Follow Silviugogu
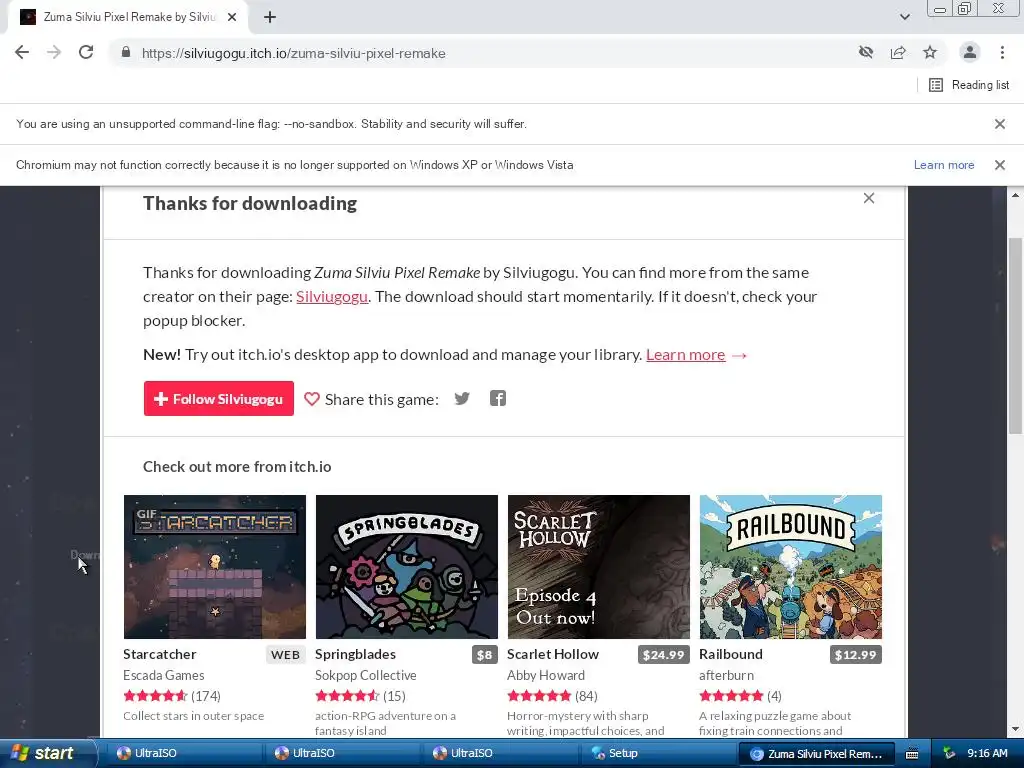Viewport: 1024px width, 768px height. [x=219, y=398]
